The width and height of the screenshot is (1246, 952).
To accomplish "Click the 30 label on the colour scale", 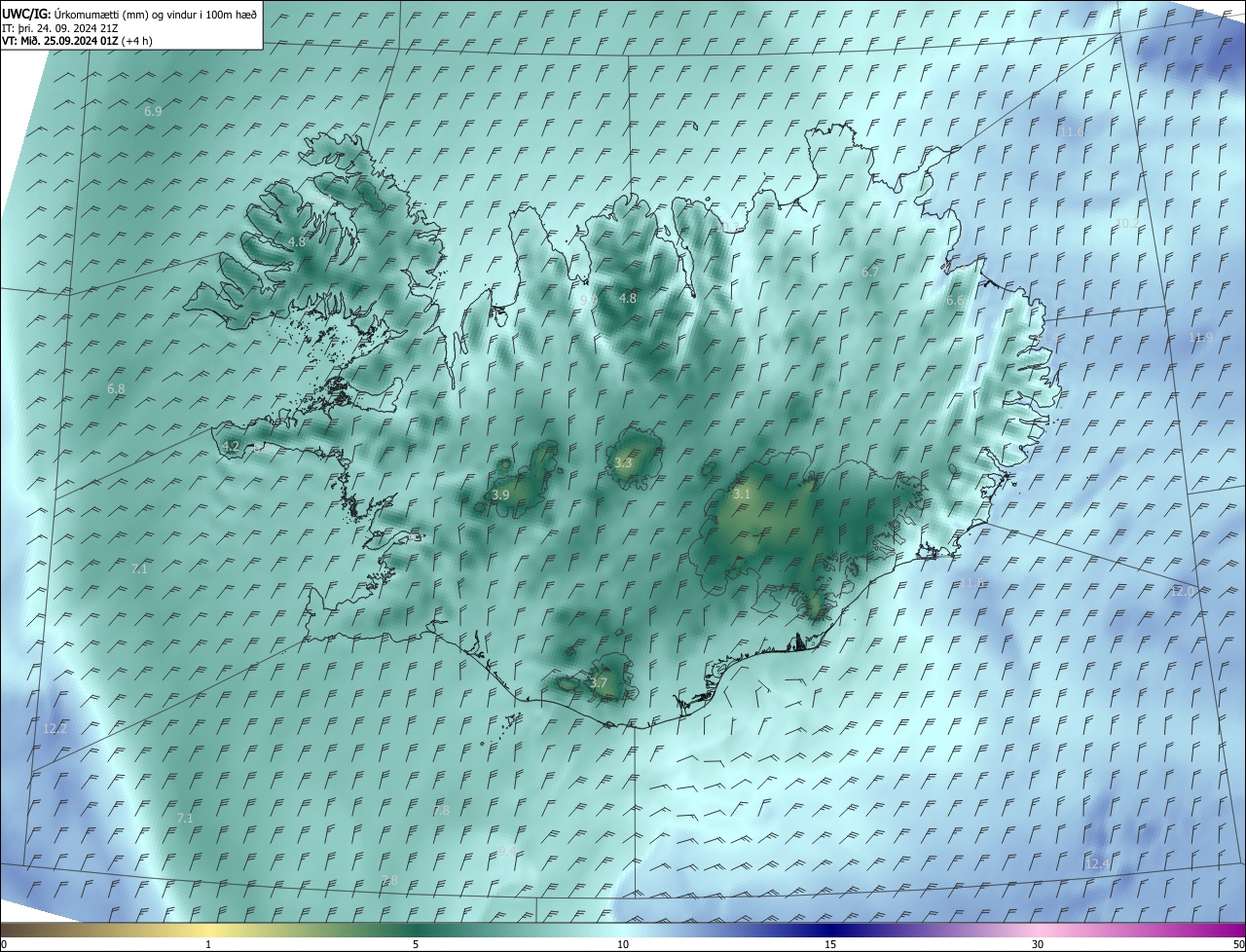I will (1038, 945).
